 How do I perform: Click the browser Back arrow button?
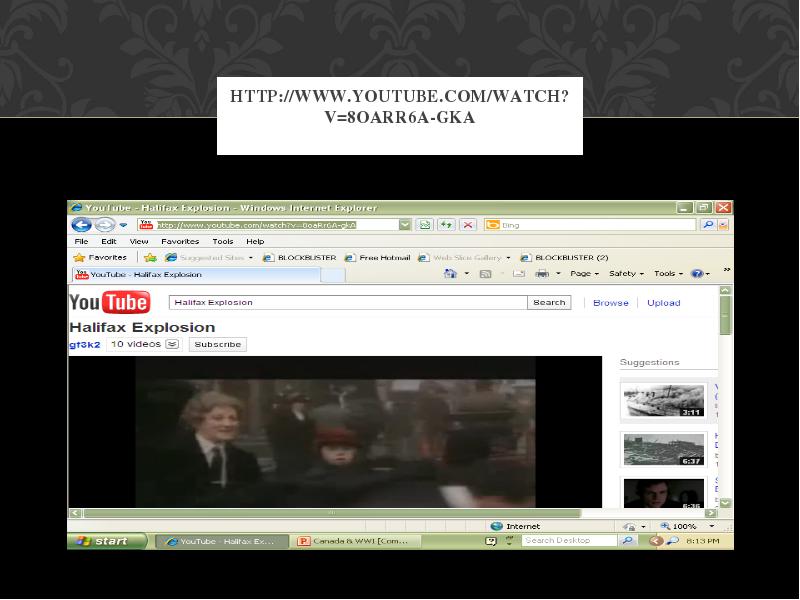(x=81, y=224)
